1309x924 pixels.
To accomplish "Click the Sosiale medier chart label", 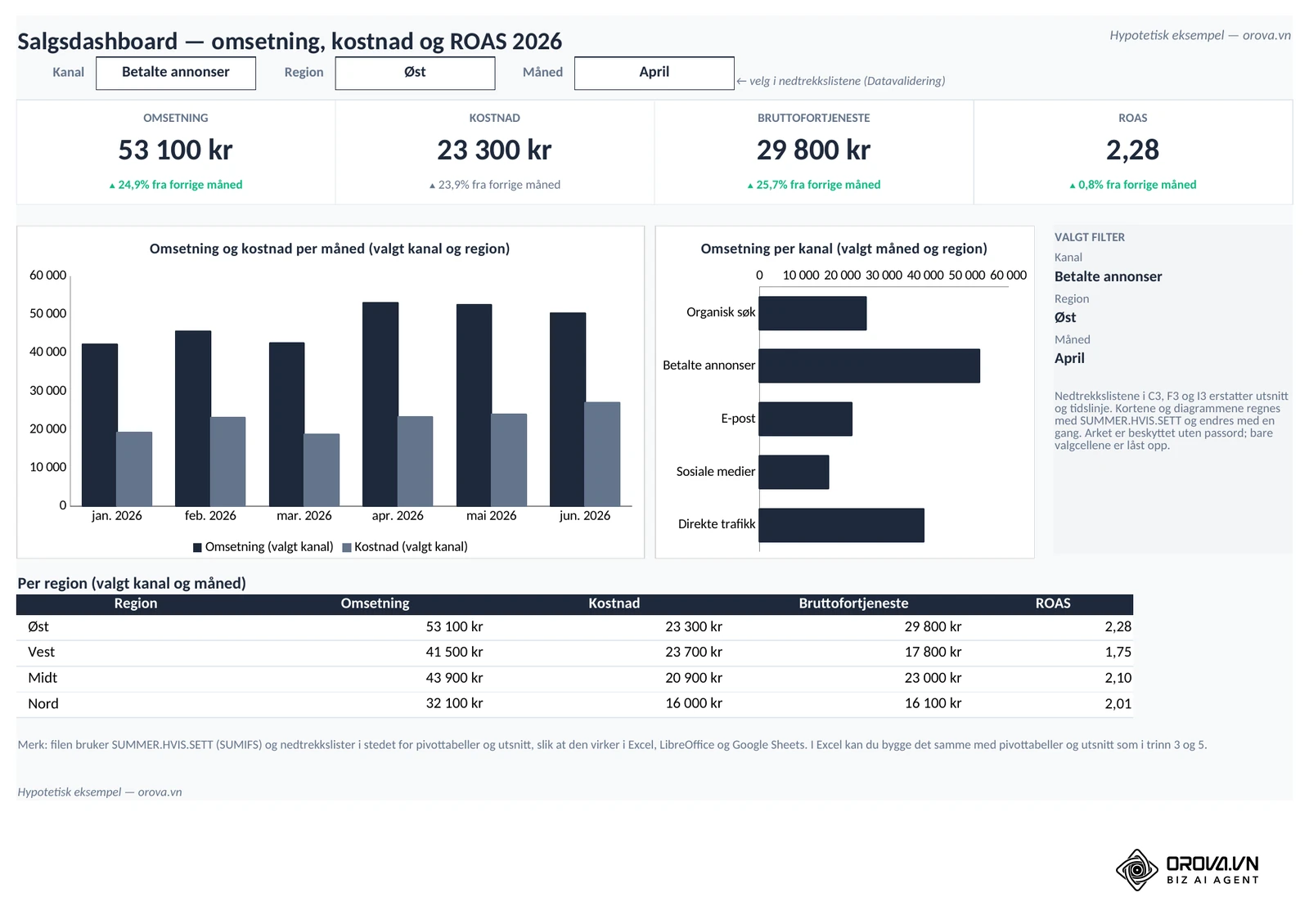I will (x=716, y=472).
